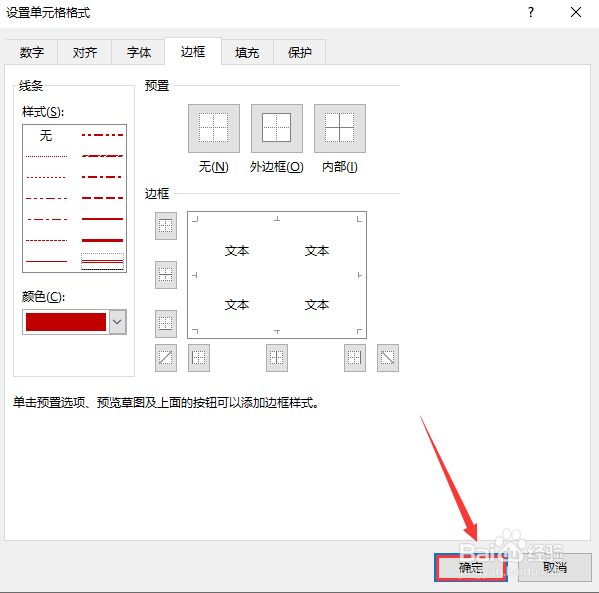The height and width of the screenshot is (593, 599).
Task: Switch to the 保护 tab
Action: 300,52
